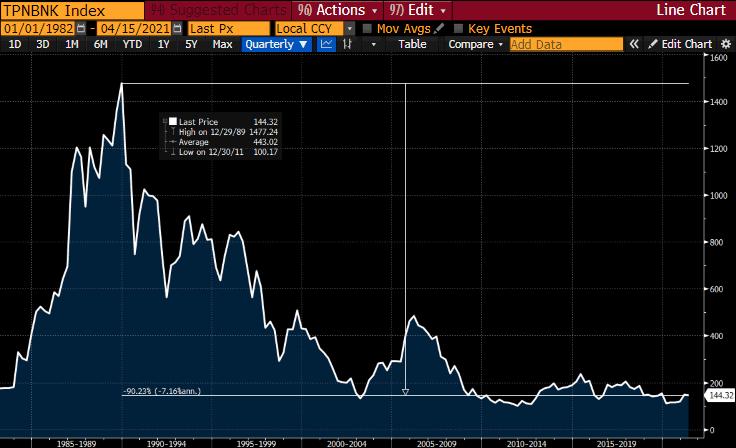Open chart settings gear icon
The image size is (736, 448).
point(726,44)
